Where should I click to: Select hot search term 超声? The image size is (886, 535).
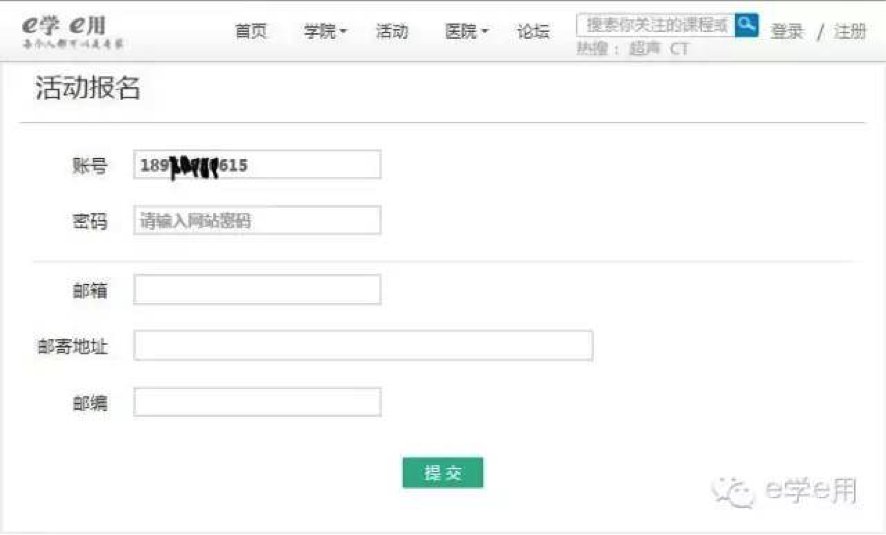pos(640,49)
